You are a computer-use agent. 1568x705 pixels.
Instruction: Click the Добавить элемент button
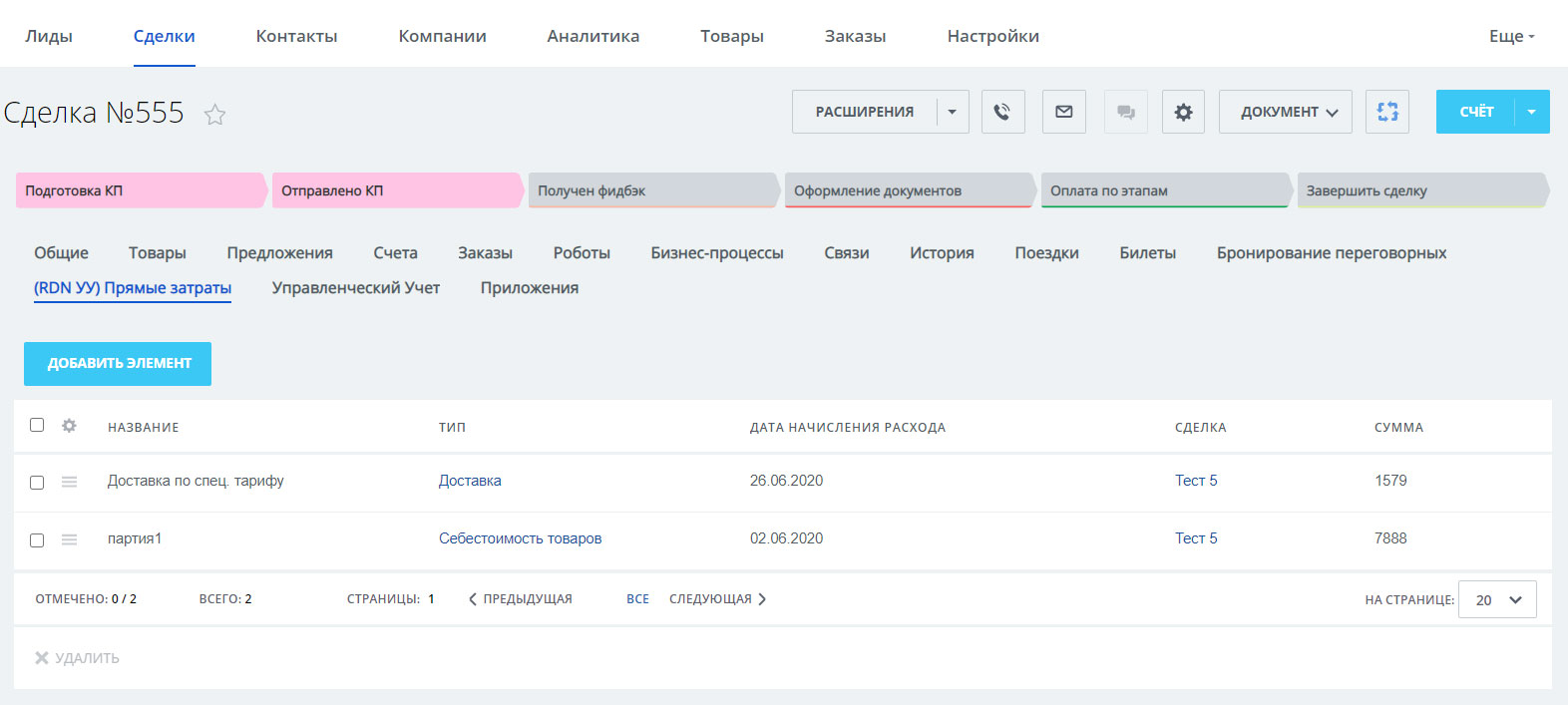118,364
